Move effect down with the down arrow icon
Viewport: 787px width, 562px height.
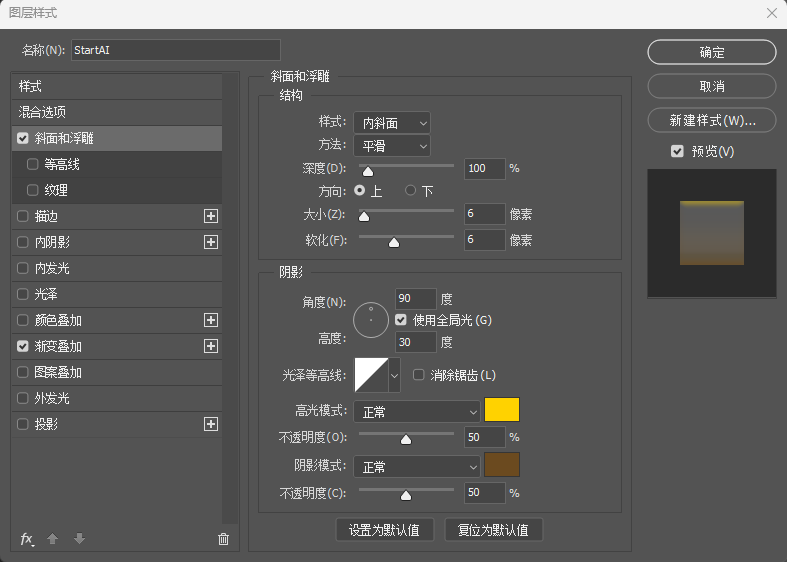coord(79,539)
